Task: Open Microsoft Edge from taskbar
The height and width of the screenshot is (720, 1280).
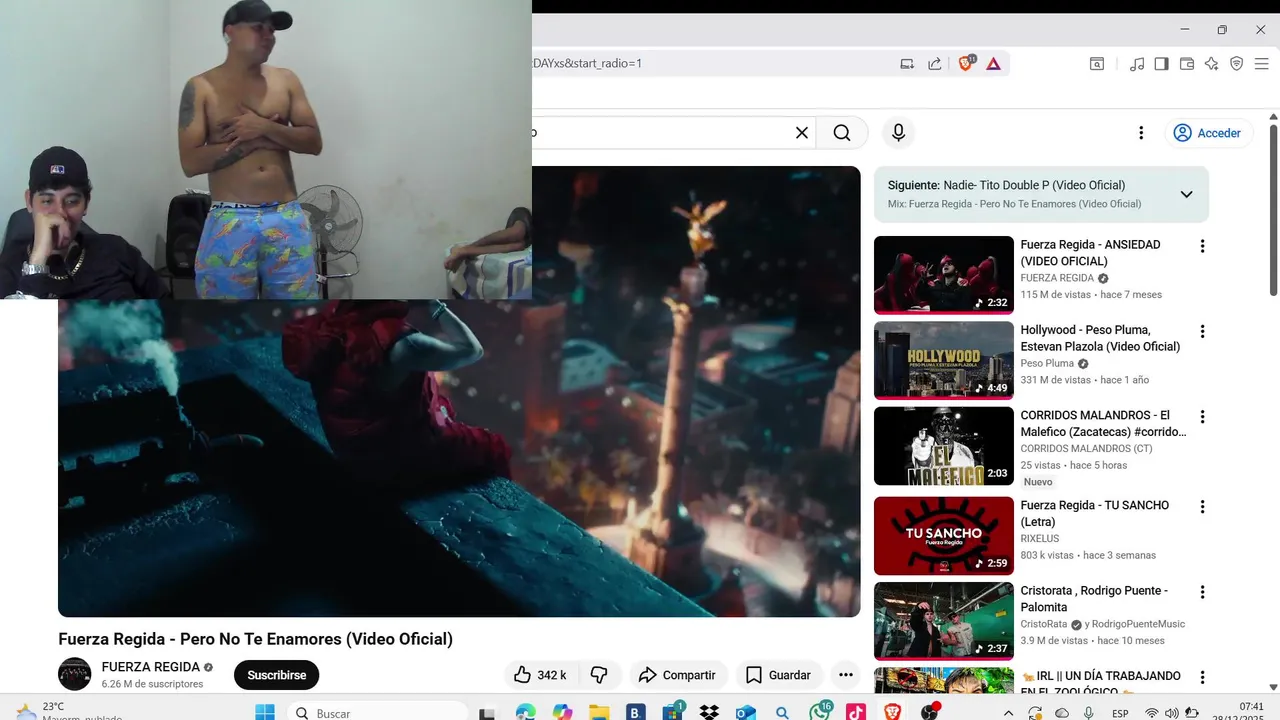Action: tap(525, 713)
